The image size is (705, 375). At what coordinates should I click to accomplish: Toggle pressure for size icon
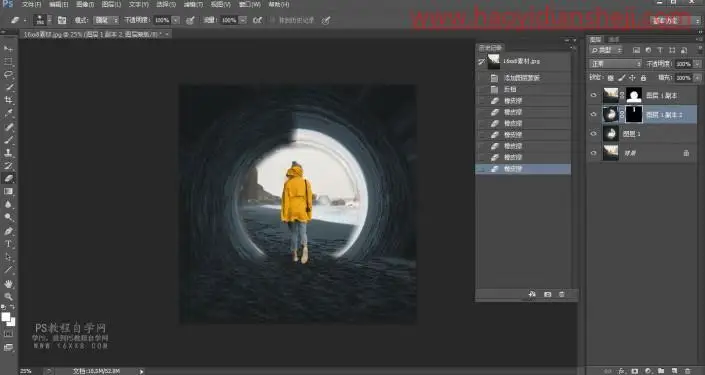[326, 20]
